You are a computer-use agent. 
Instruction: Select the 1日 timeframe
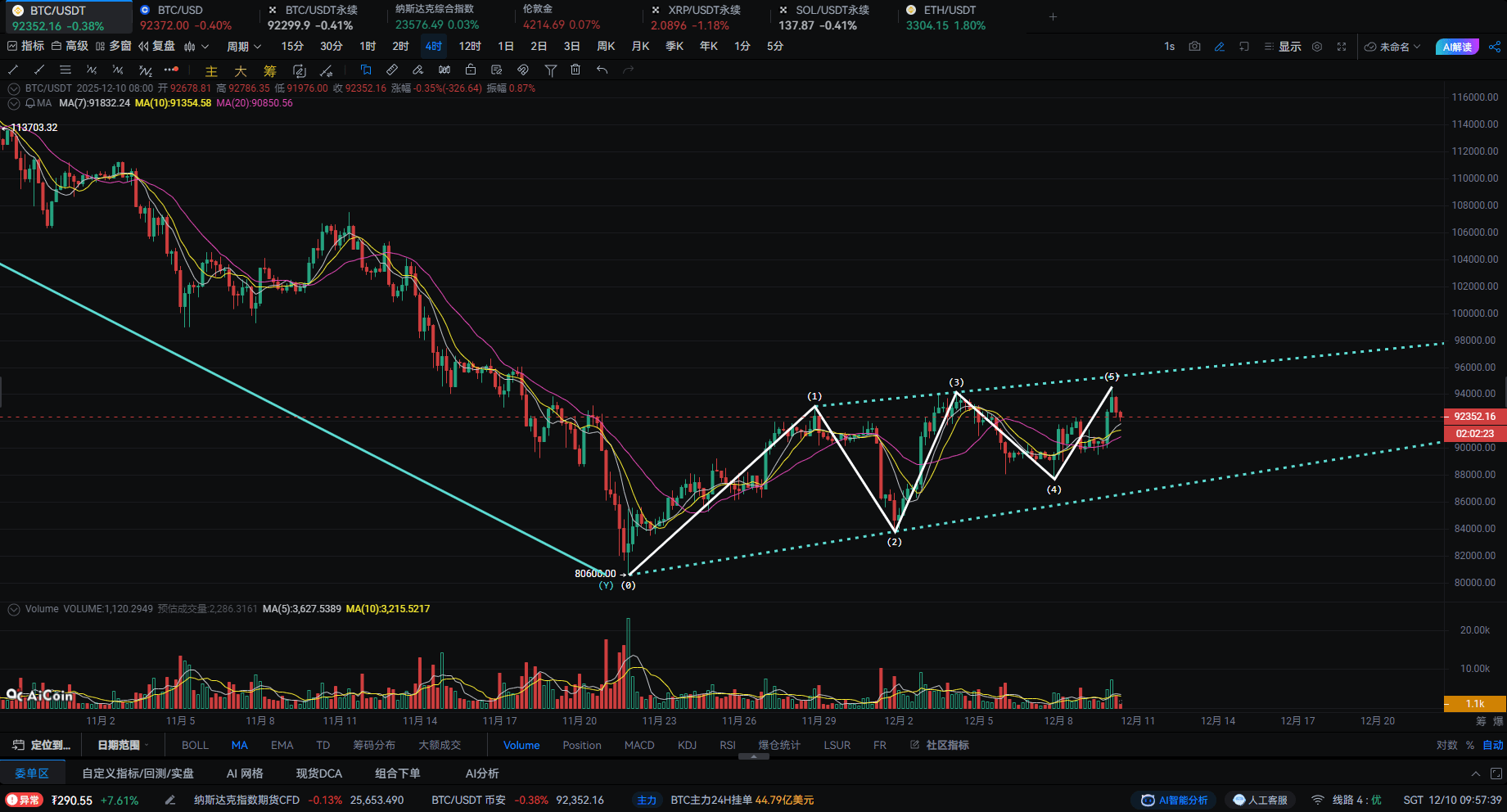click(506, 47)
